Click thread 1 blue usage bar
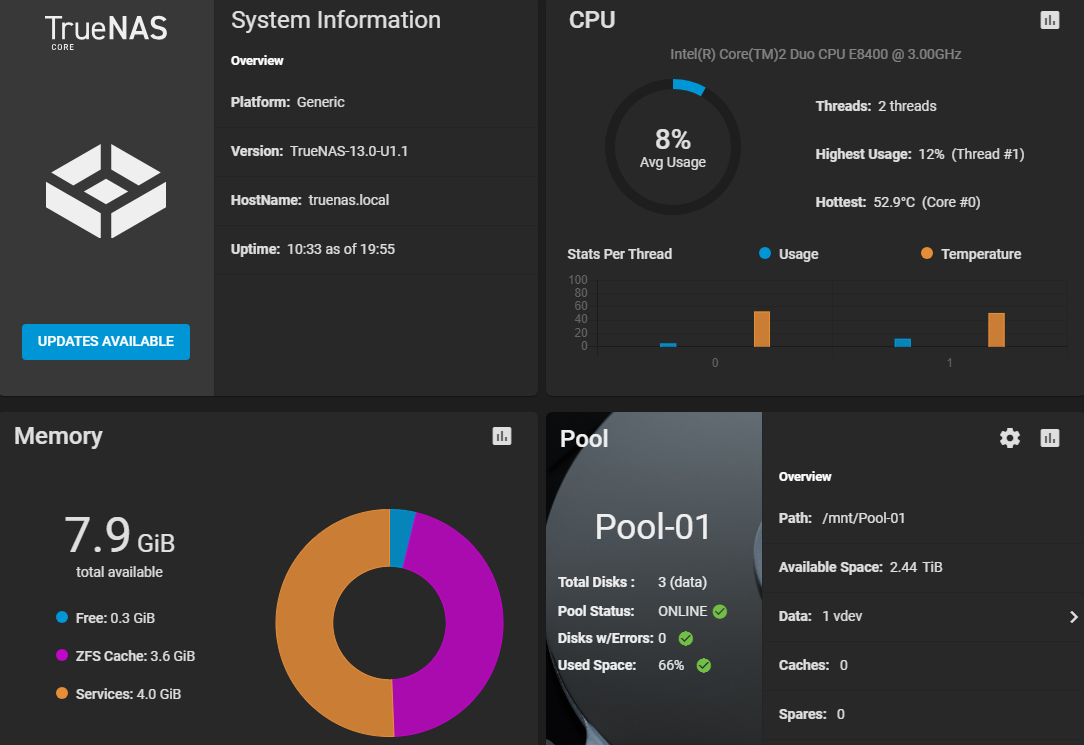The height and width of the screenshot is (745, 1084). 902,343
